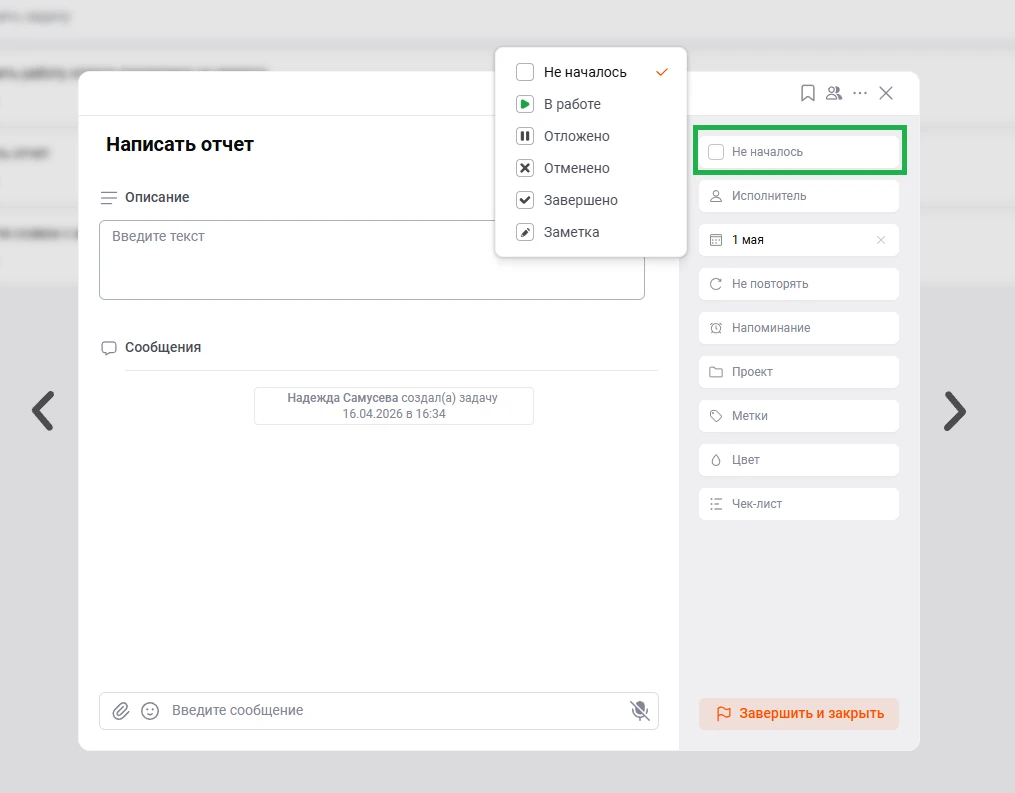Clear the 1 мая date with x
This screenshot has height=793, width=1015.
[881, 240]
